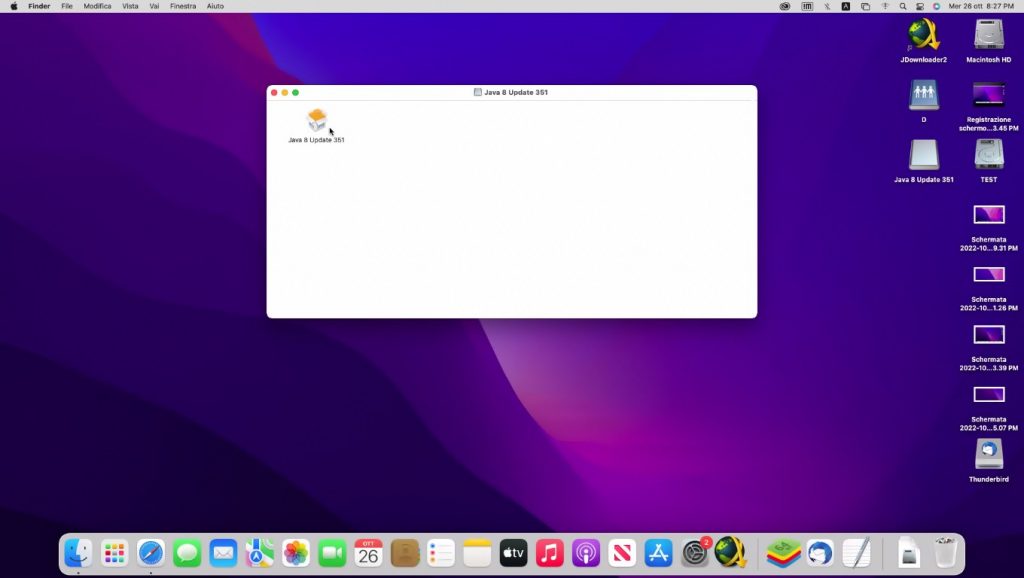Launch Apple TV app from Dock
Screen dimensions: 1024x578
(513, 552)
